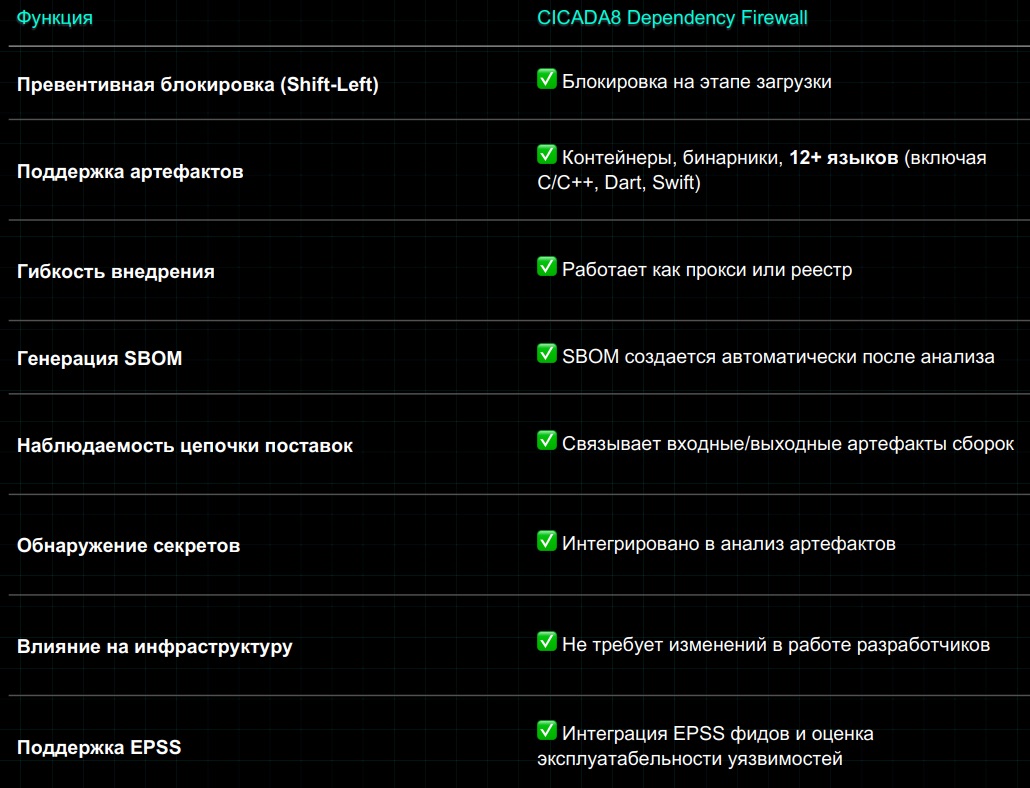Image resolution: width=1030 pixels, height=788 pixels.
Task: Select the "Поддержка EPSS" row label
Action: (99, 746)
